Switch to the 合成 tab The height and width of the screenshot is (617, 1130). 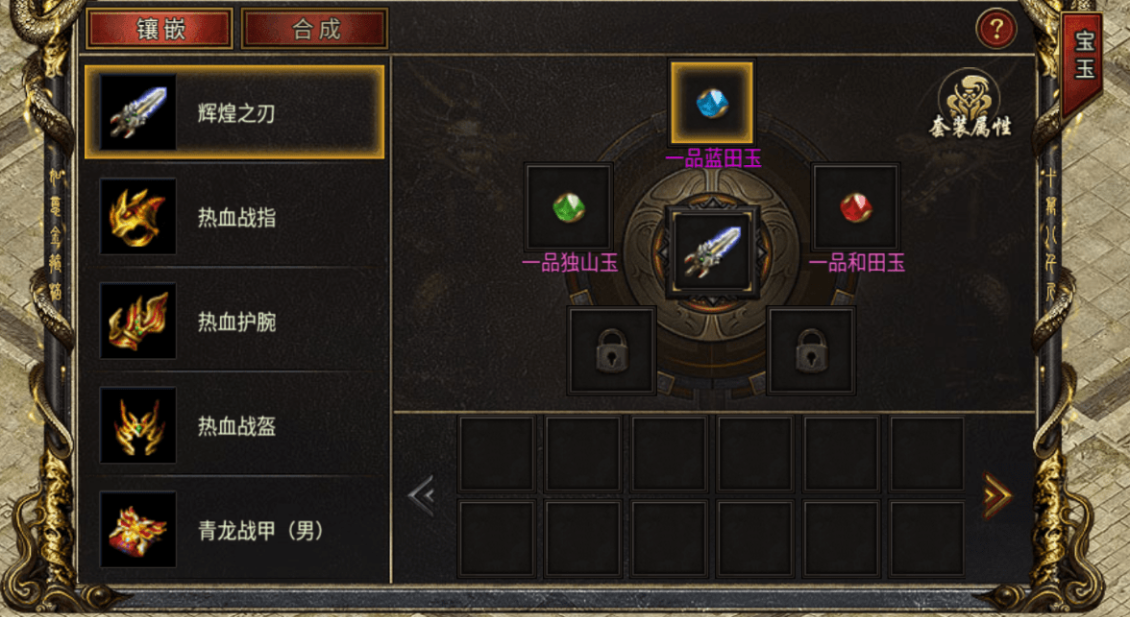316,29
